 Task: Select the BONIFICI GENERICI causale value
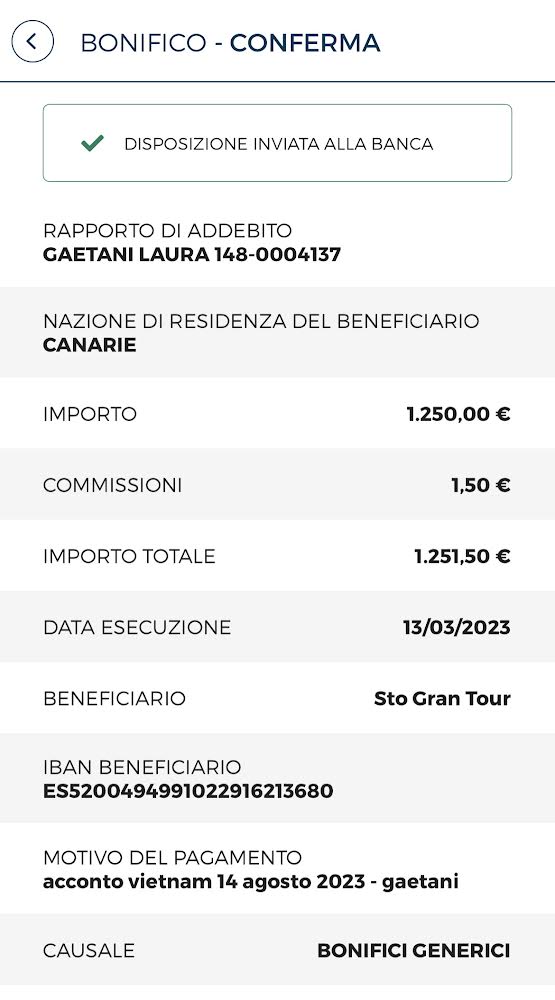(413, 951)
